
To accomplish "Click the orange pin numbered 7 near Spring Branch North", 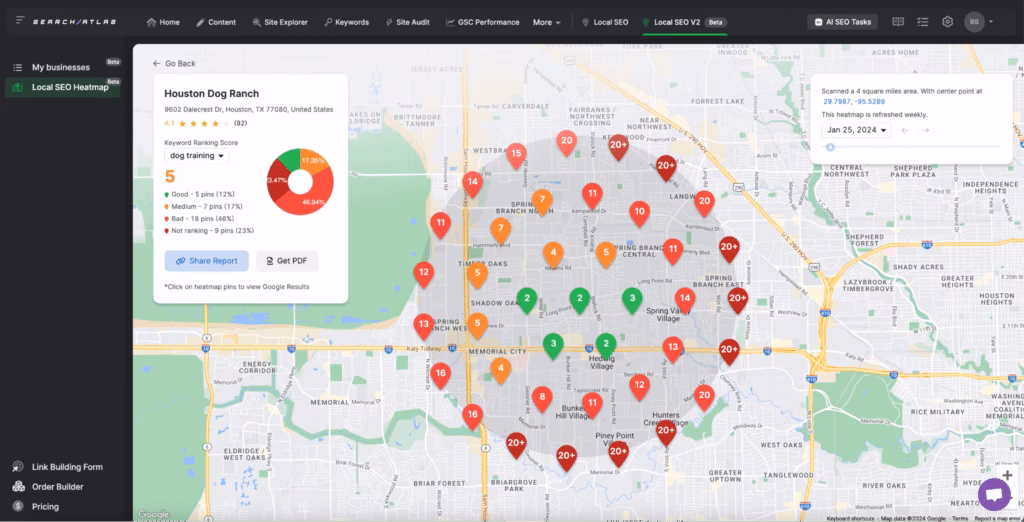I will (x=541, y=200).
